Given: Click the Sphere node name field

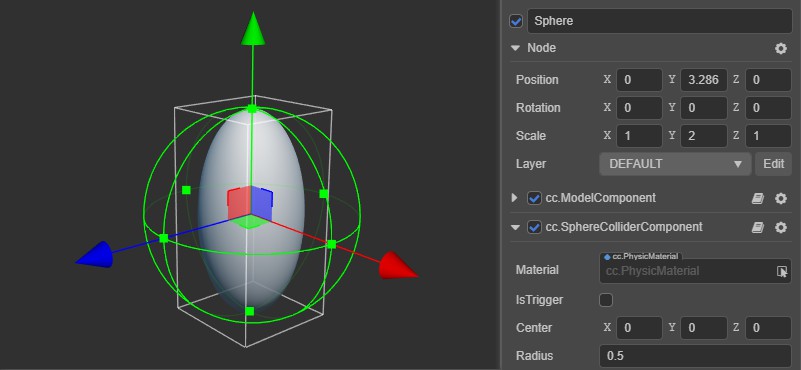Looking at the screenshot, I should 659,21.
